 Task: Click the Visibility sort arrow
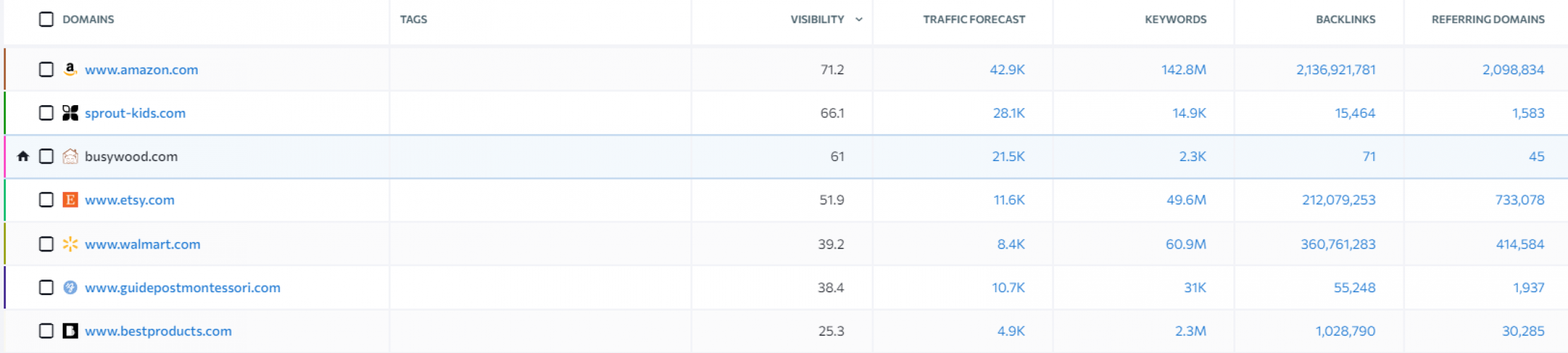858,20
